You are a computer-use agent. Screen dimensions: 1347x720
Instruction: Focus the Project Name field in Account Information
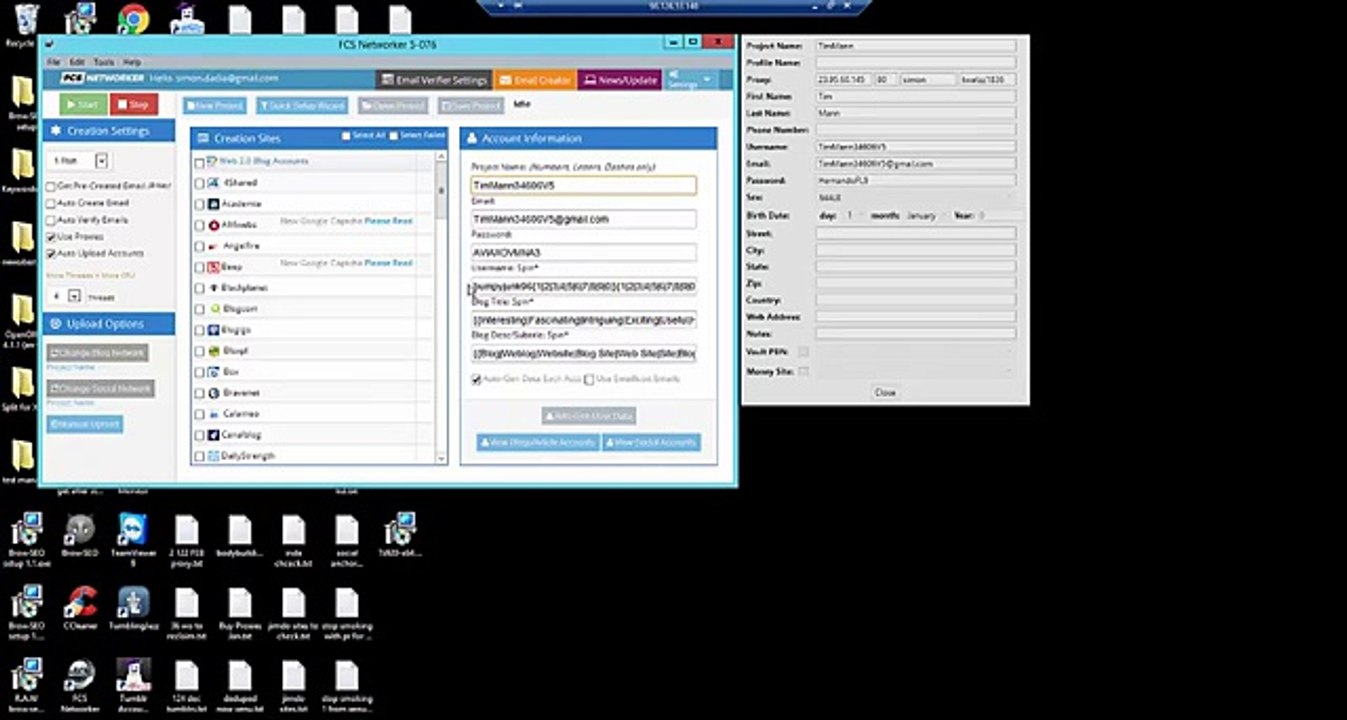click(x=584, y=185)
